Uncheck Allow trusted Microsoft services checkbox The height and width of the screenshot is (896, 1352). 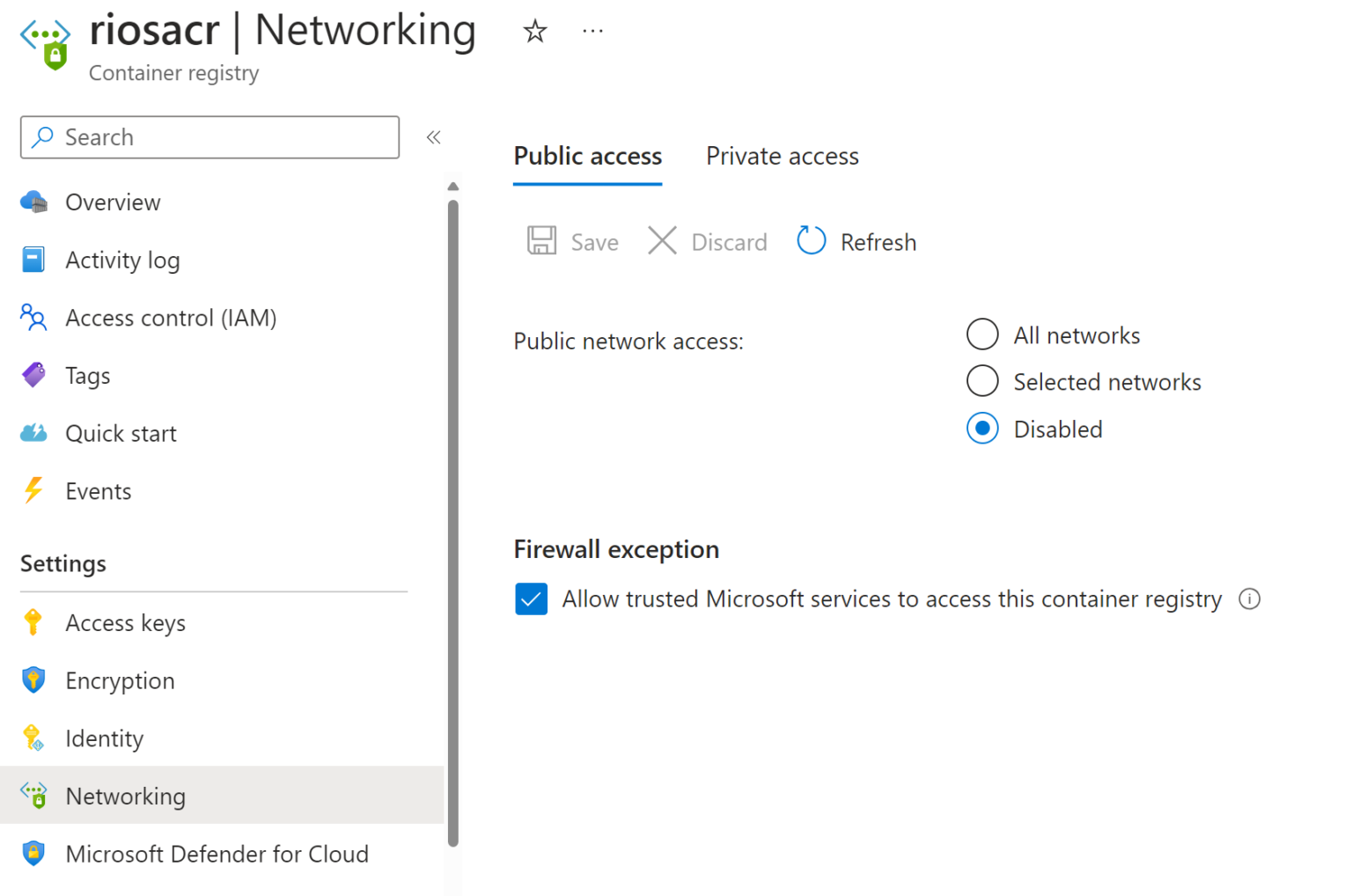pyautogui.click(x=531, y=599)
